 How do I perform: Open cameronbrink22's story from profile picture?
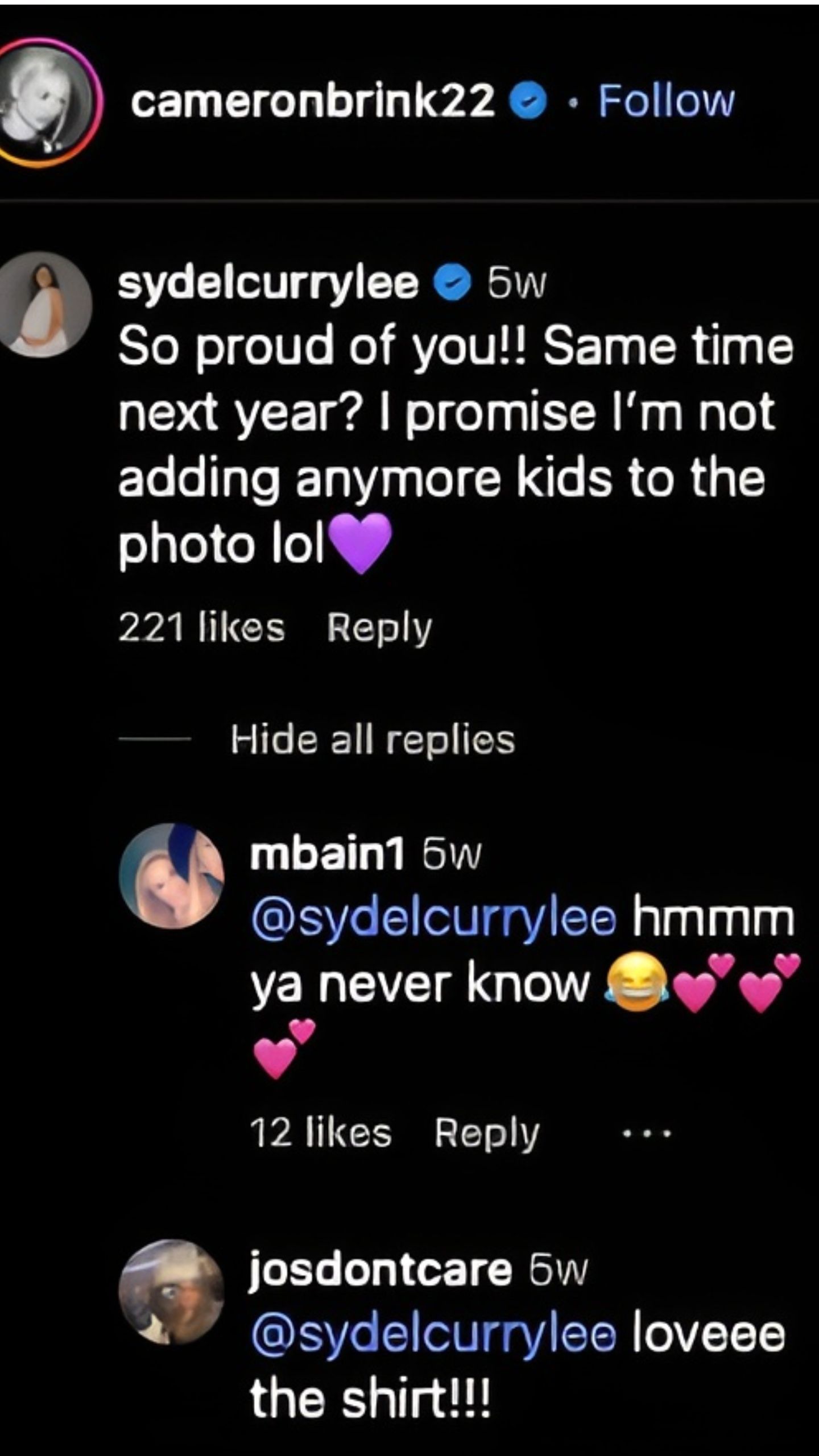click(x=45, y=103)
